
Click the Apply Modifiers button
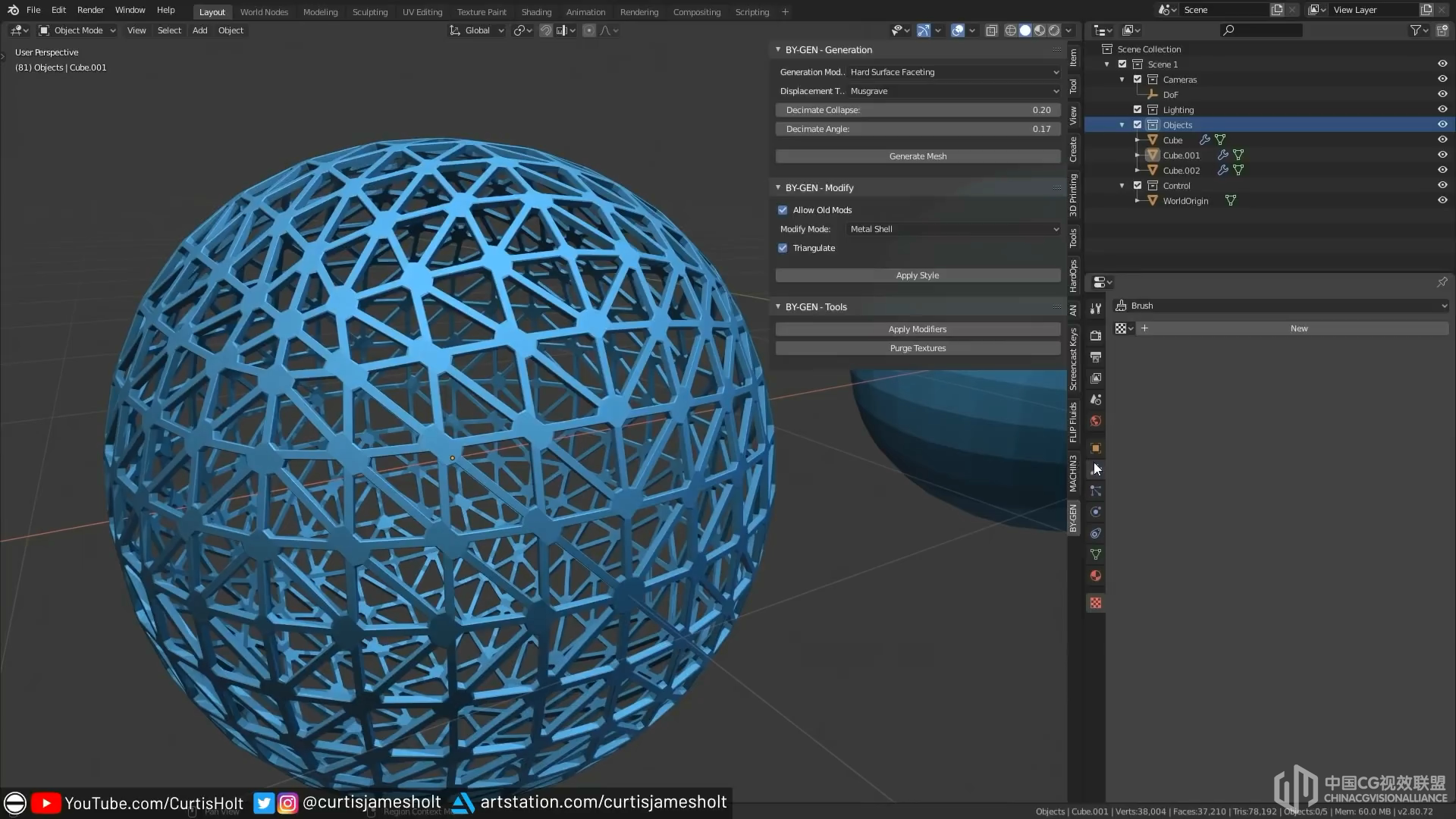click(918, 329)
